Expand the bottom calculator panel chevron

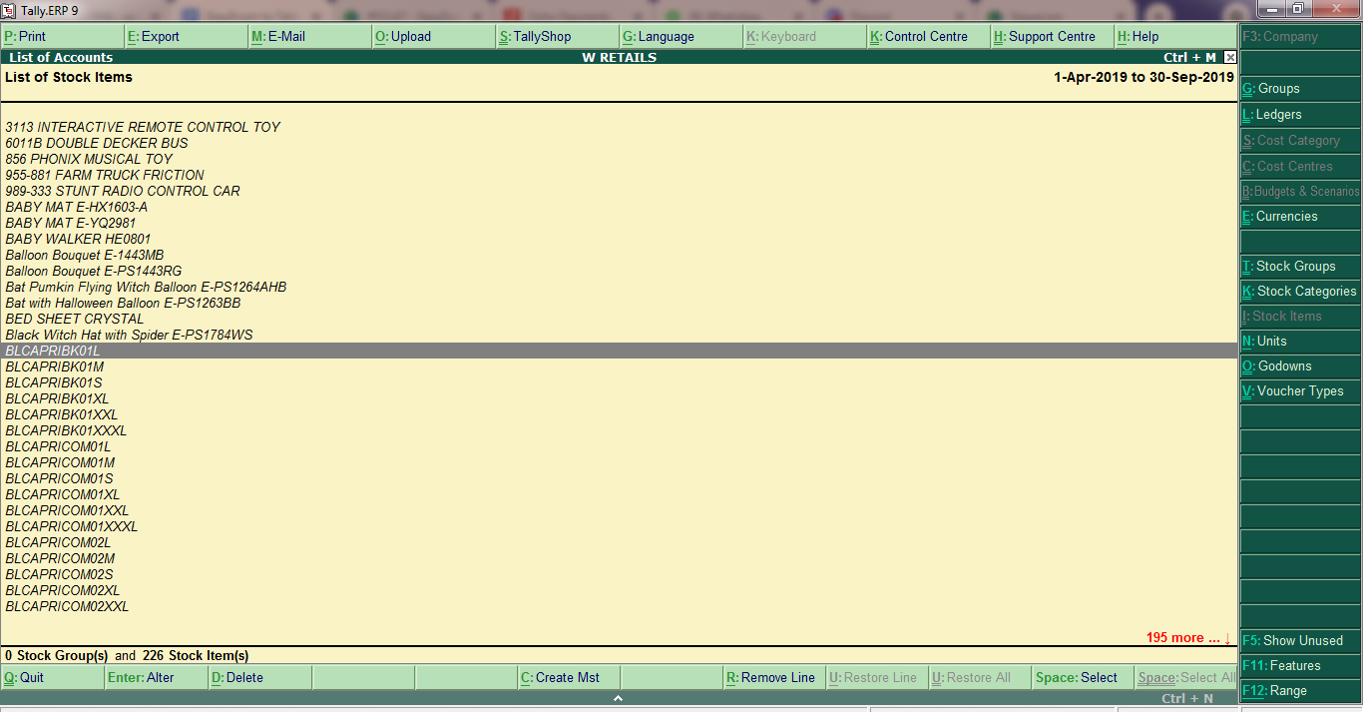tap(618, 698)
